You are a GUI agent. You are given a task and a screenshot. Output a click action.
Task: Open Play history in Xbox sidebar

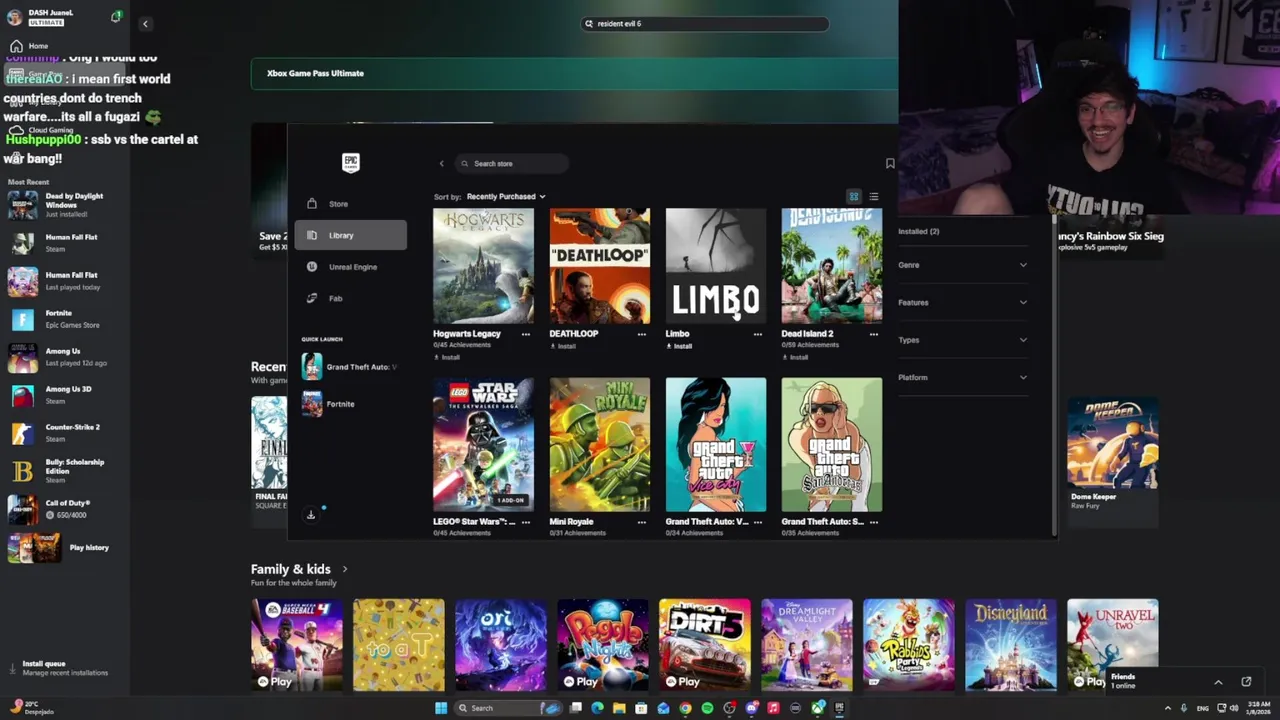click(x=65, y=547)
